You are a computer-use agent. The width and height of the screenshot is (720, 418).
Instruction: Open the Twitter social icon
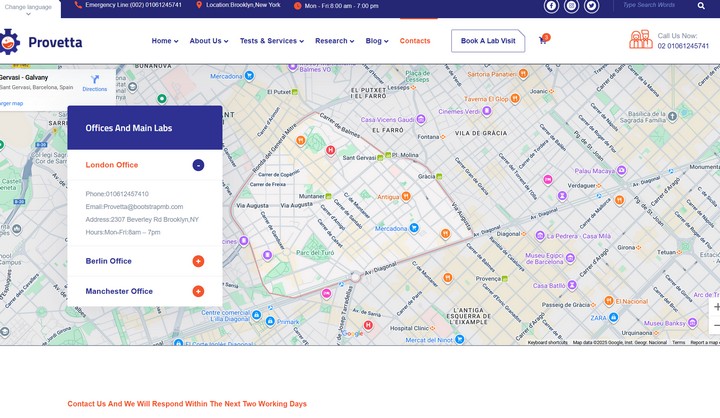point(591,6)
